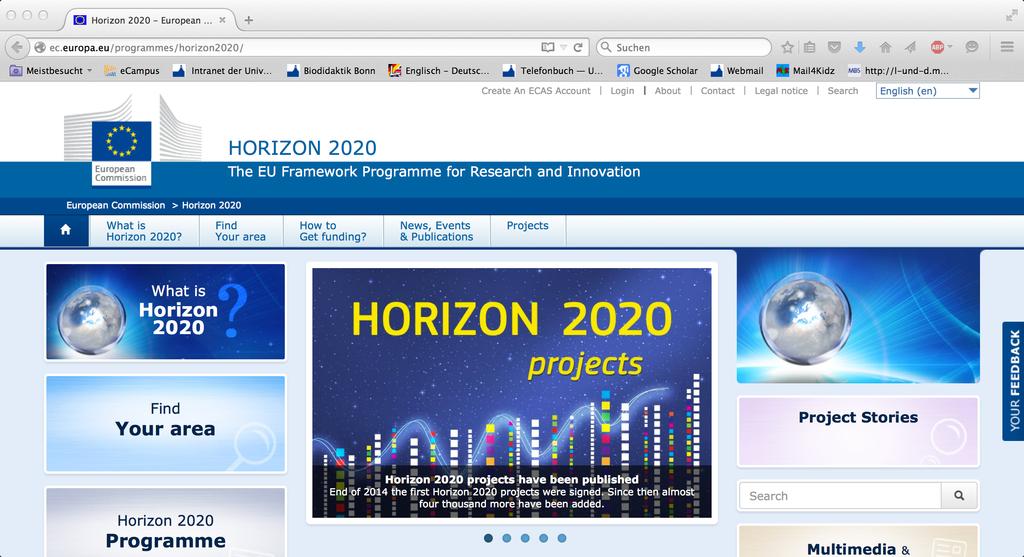Open Englisch – Deutsch dictionary bookmark

click(439, 71)
